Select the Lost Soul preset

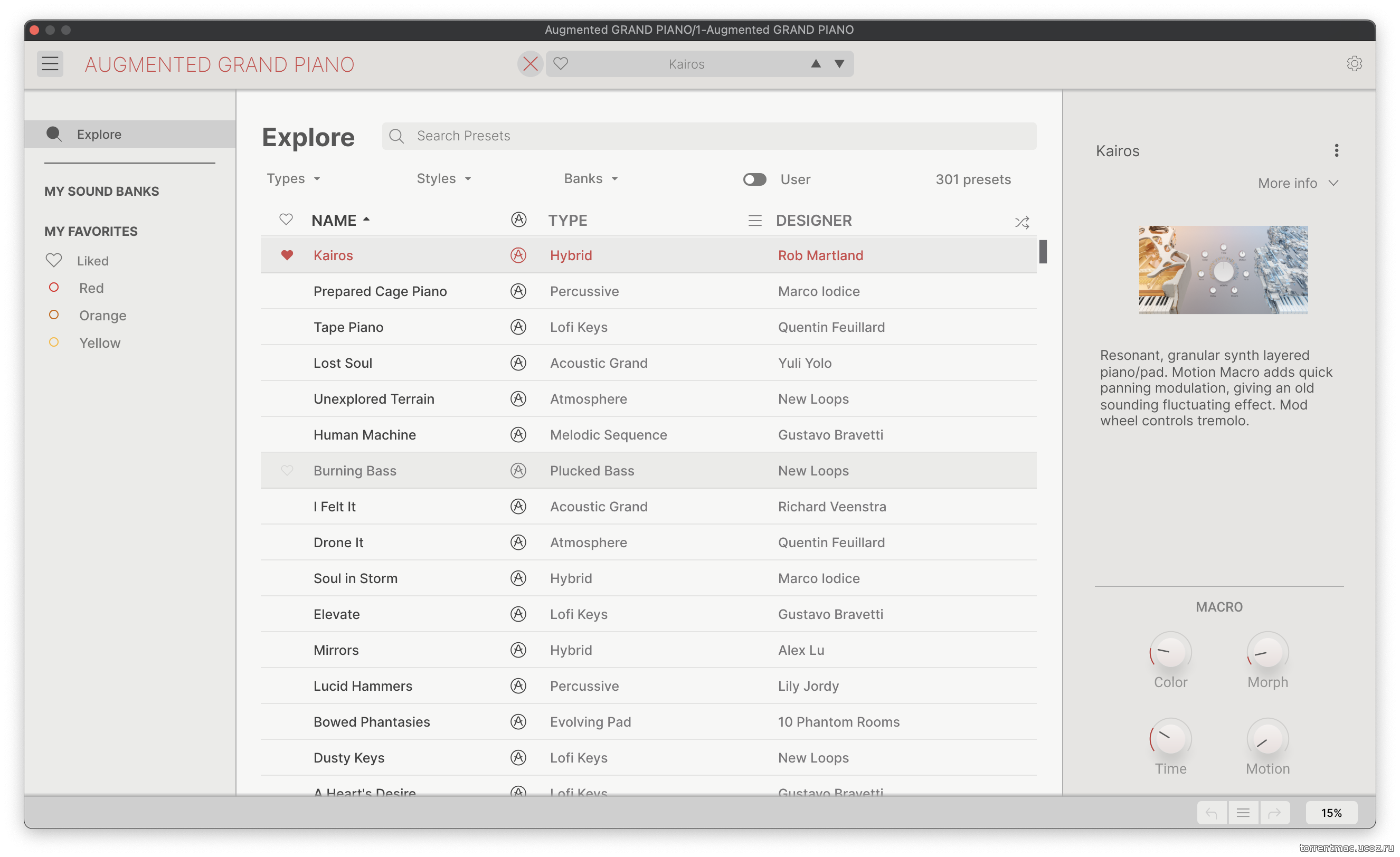pos(648,363)
